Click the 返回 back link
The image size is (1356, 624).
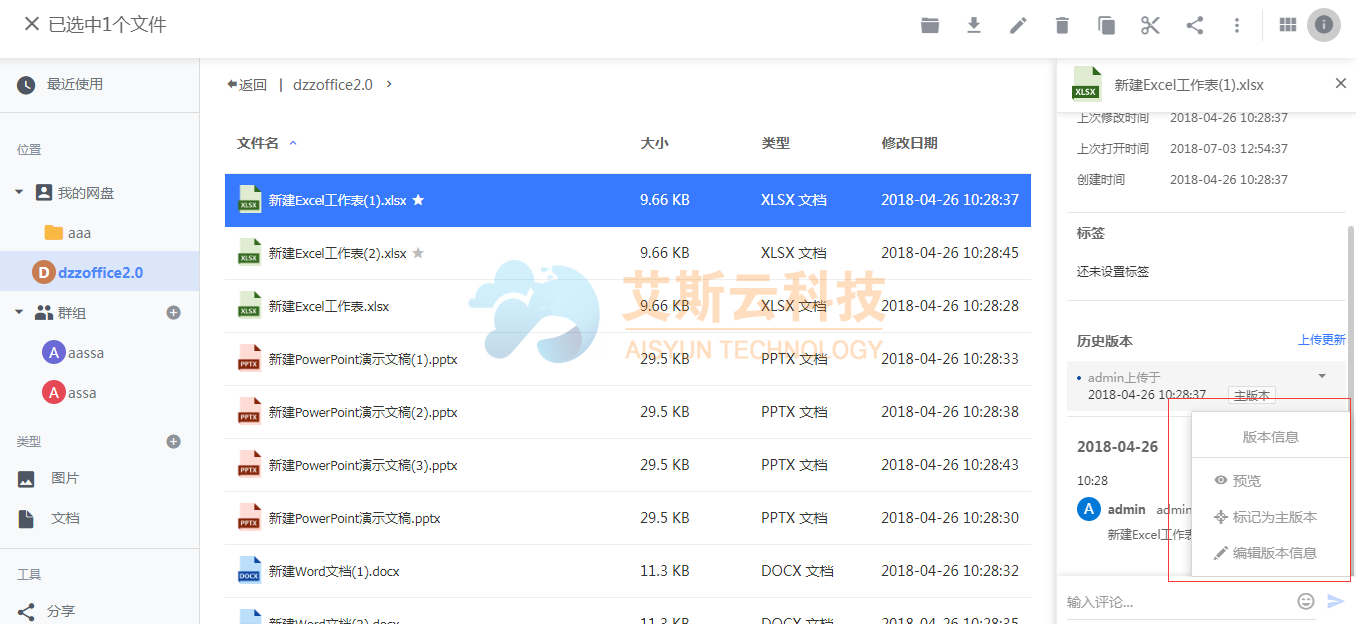(247, 85)
